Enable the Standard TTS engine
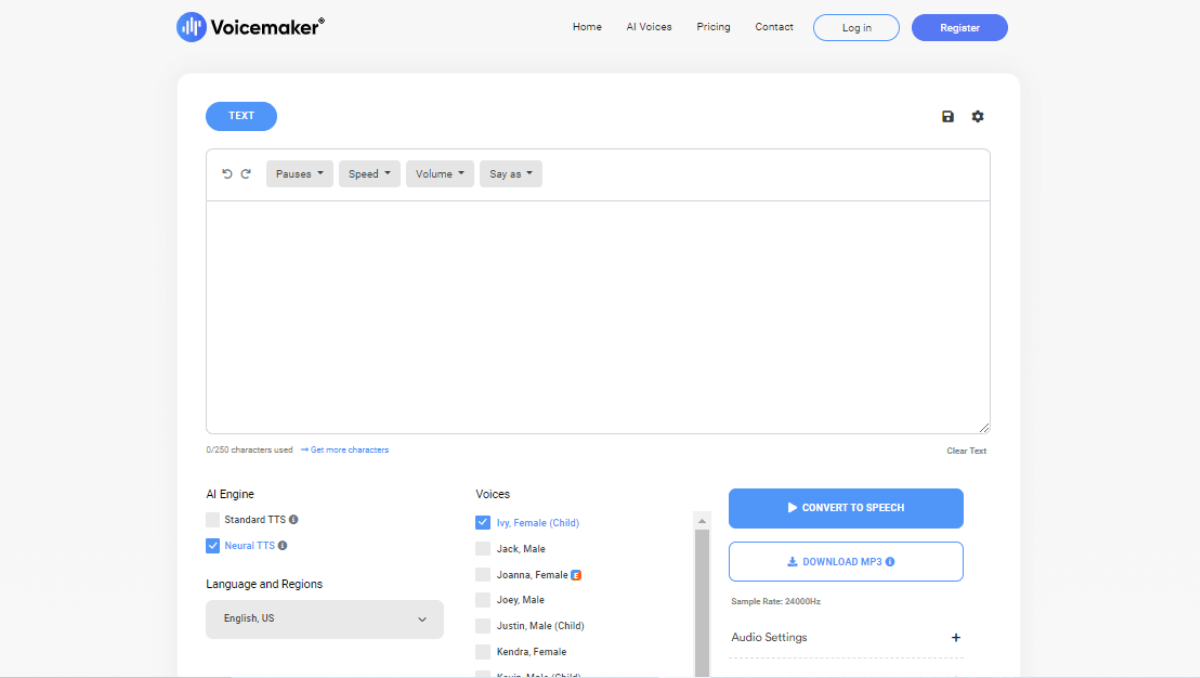1200x678 pixels. 213,519
